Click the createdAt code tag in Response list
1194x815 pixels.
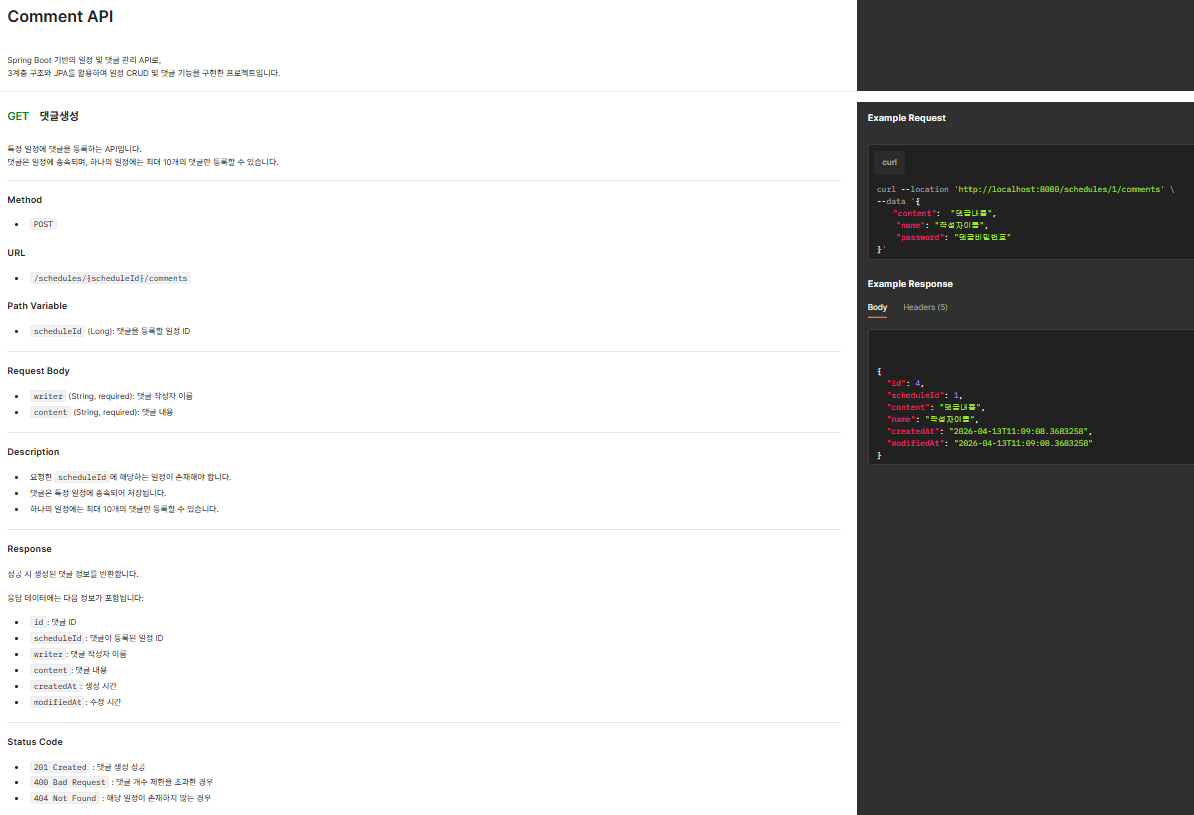(55, 686)
